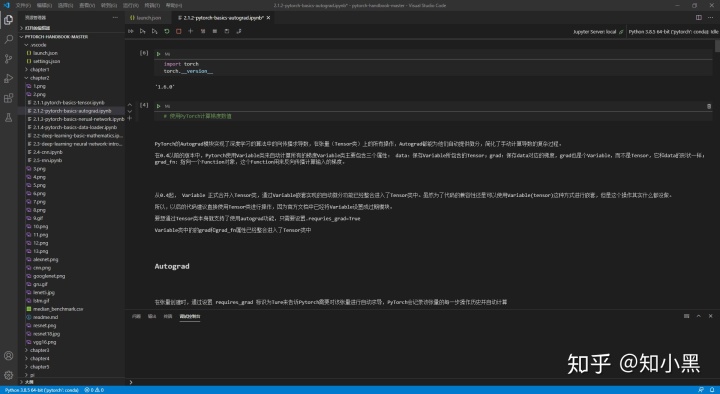
Task: Click the run-cell-and-below toolbar icon
Action: [x=155, y=31]
